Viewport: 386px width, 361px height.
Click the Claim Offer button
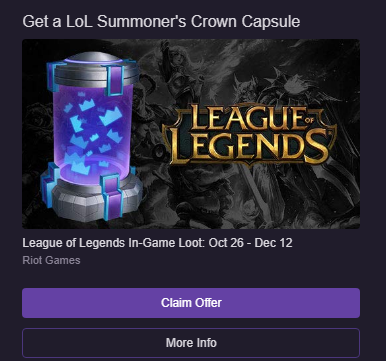(191, 303)
